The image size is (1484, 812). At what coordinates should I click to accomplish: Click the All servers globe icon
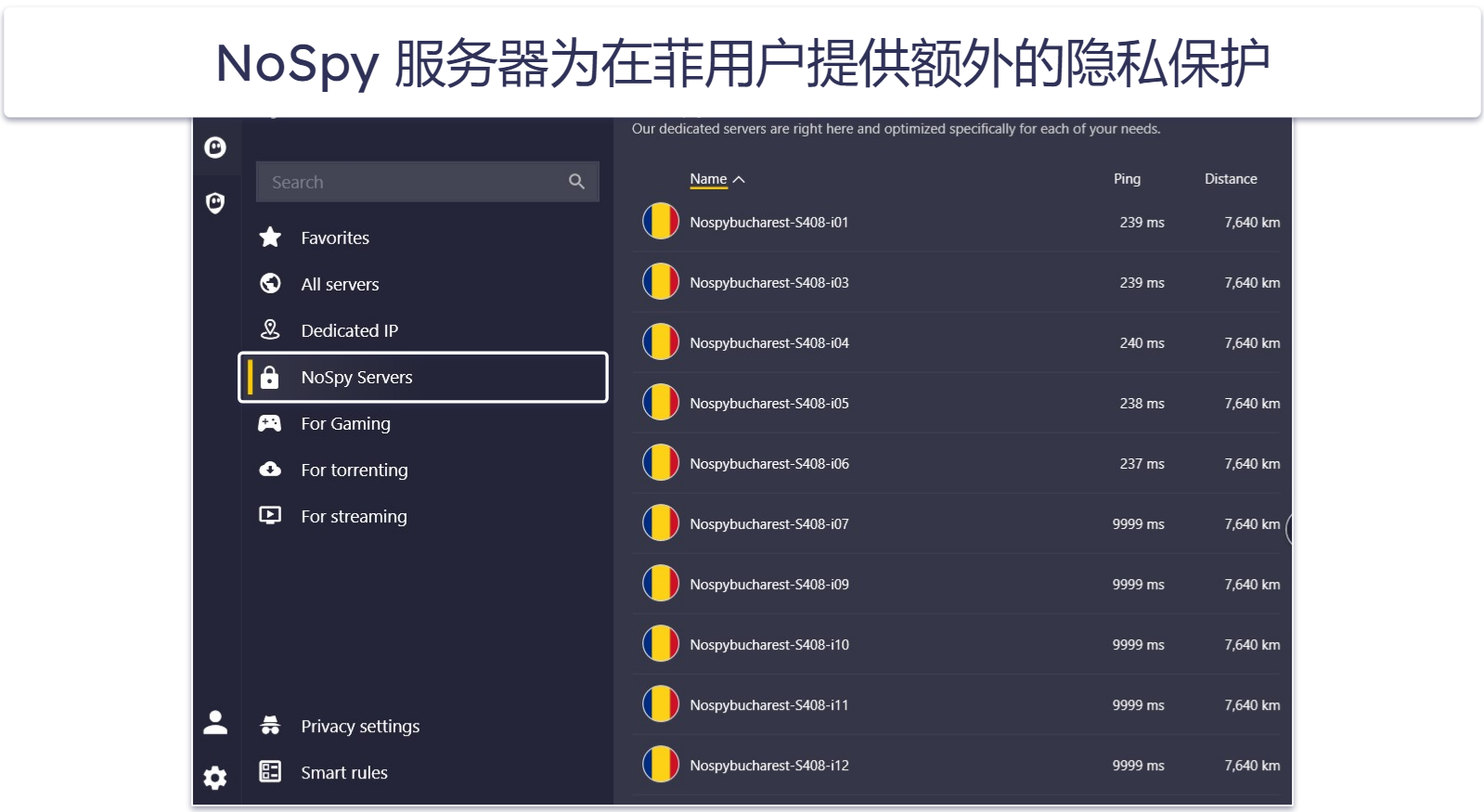tap(270, 283)
